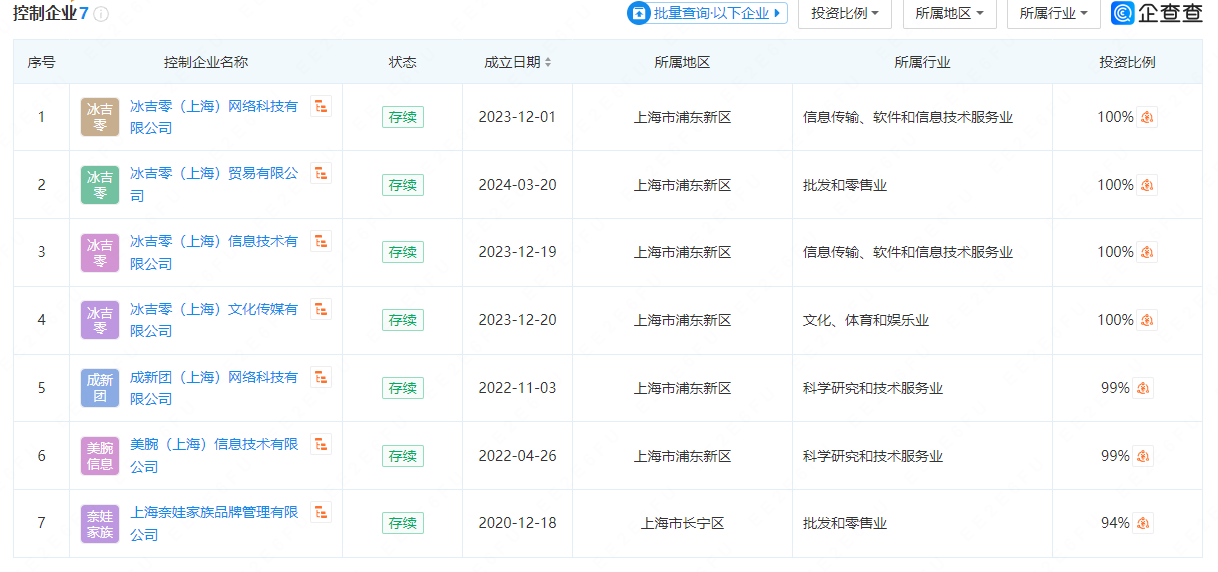Click 存续 status tag in row 1

[403, 117]
